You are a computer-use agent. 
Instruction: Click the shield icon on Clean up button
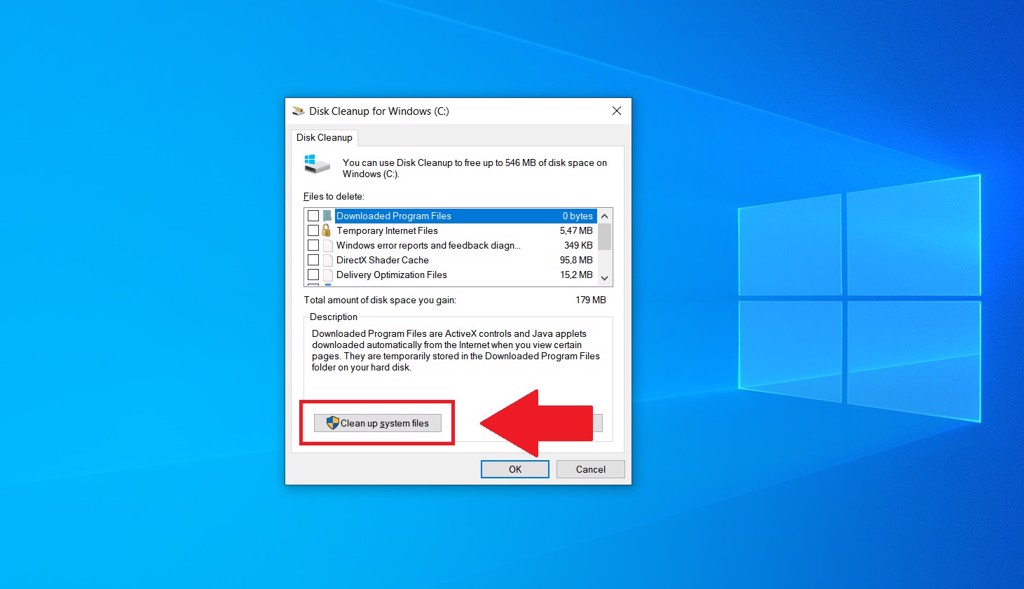pyautogui.click(x=332, y=423)
